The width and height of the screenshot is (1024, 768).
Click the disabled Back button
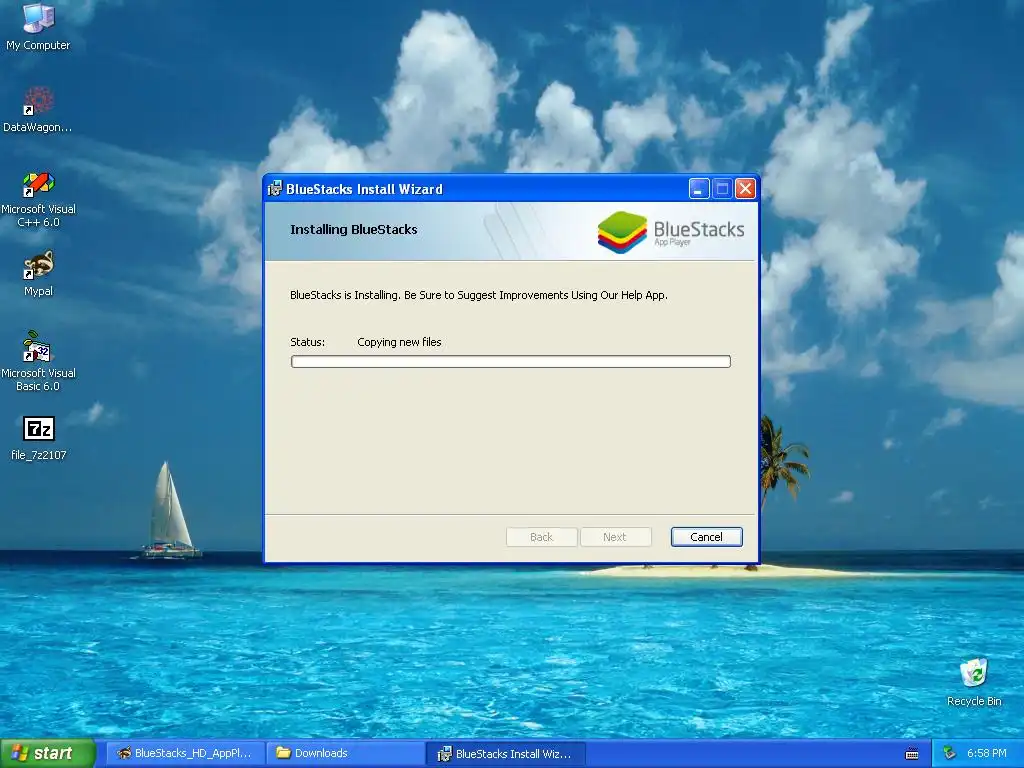(x=541, y=537)
